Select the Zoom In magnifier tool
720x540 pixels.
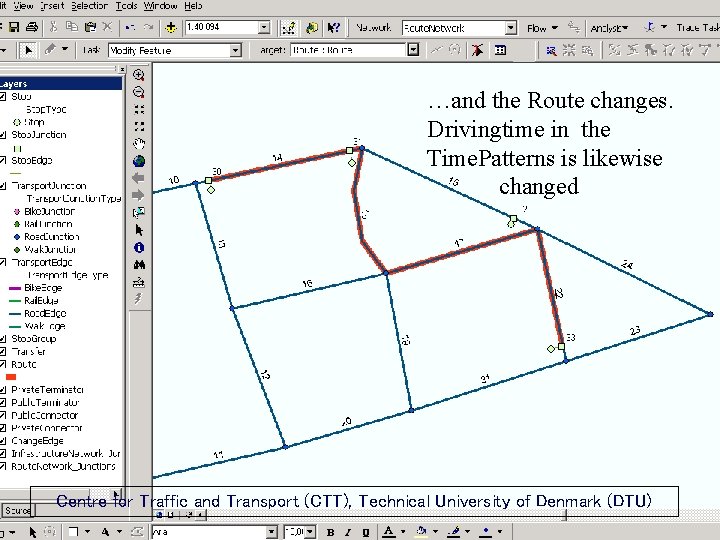point(139,74)
